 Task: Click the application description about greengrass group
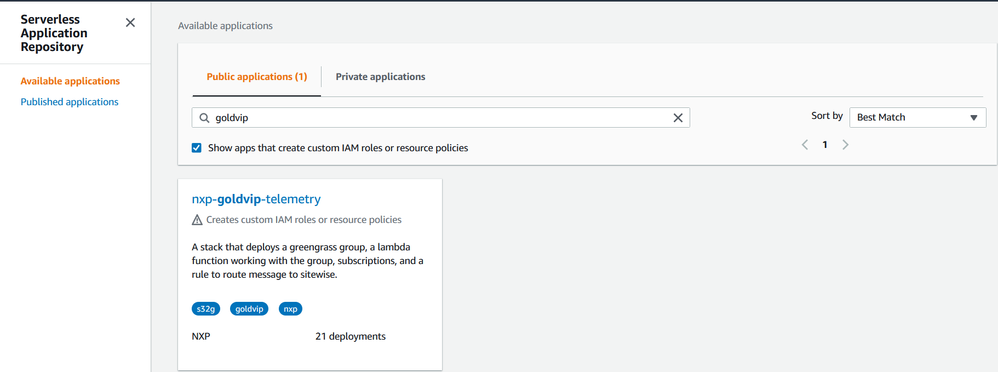click(307, 261)
